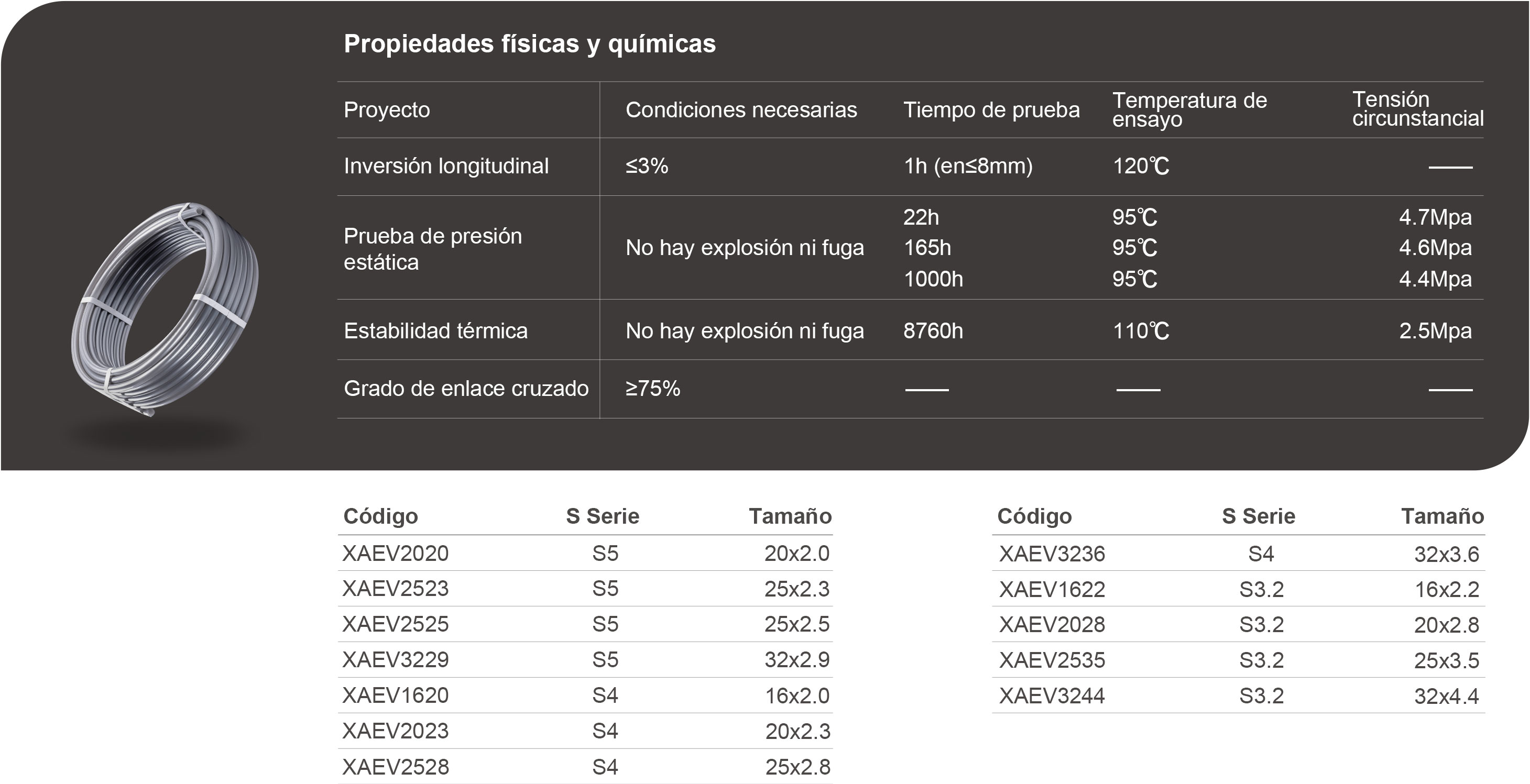Click the "Propiedades físicas y químicas" heading
The height and width of the screenshot is (784, 1530).
click(x=529, y=44)
